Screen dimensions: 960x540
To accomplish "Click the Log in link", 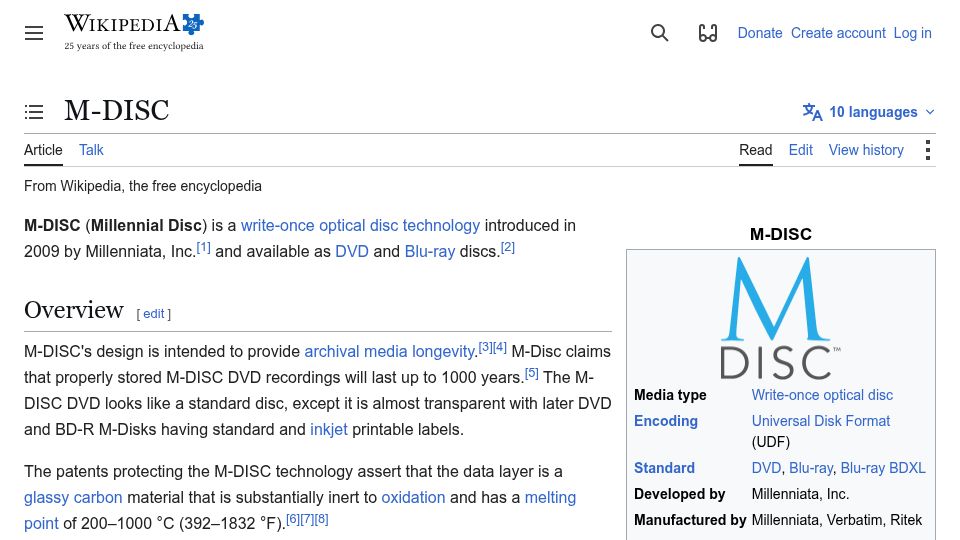I will click(x=912, y=33).
